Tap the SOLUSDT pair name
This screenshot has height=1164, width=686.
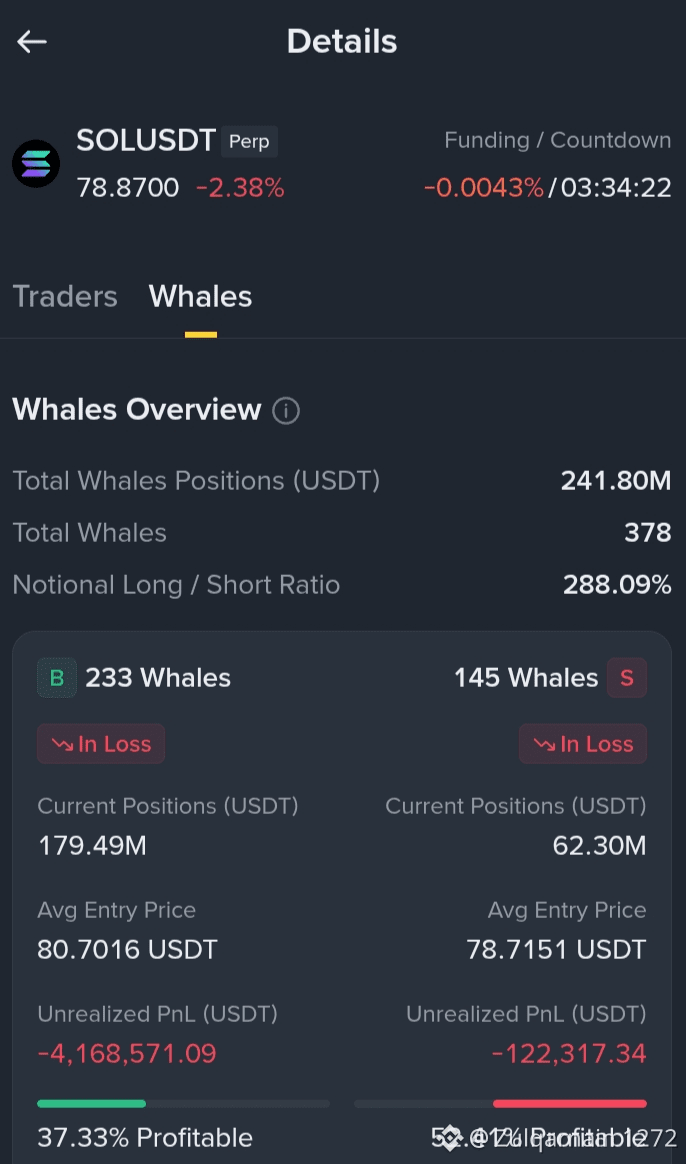coord(146,140)
